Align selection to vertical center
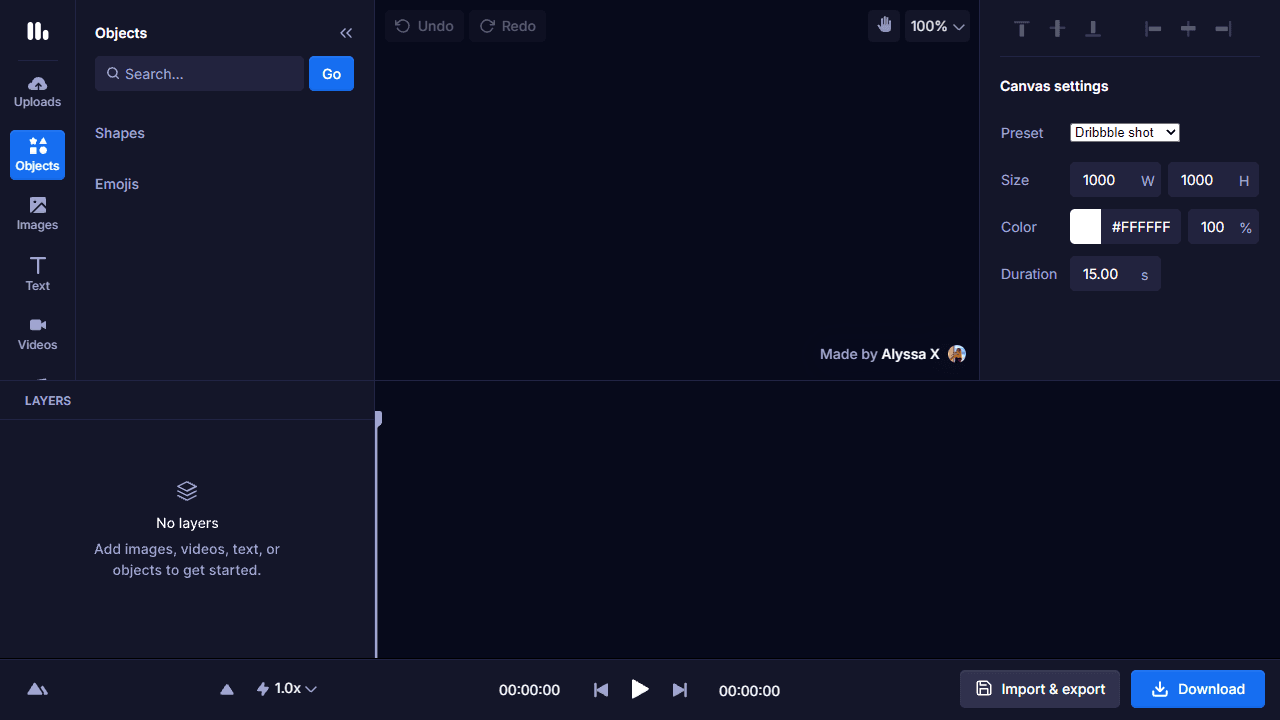The height and width of the screenshot is (720, 1280). pyautogui.click(x=1057, y=29)
